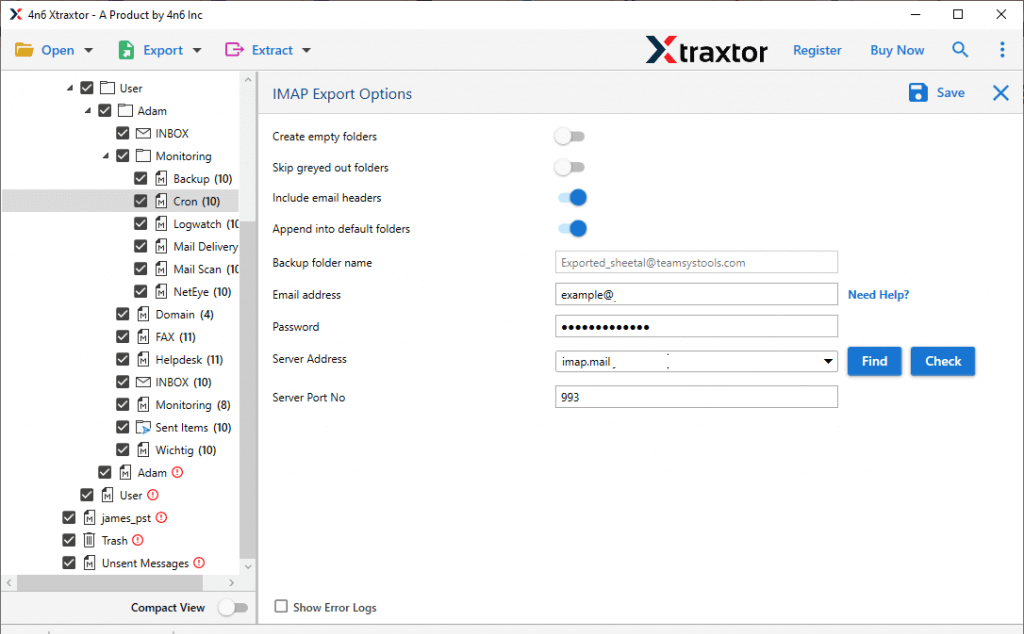The width and height of the screenshot is (1024, 634).
Task: Collapse the Monitoring tree node
Action: [105, 155]
